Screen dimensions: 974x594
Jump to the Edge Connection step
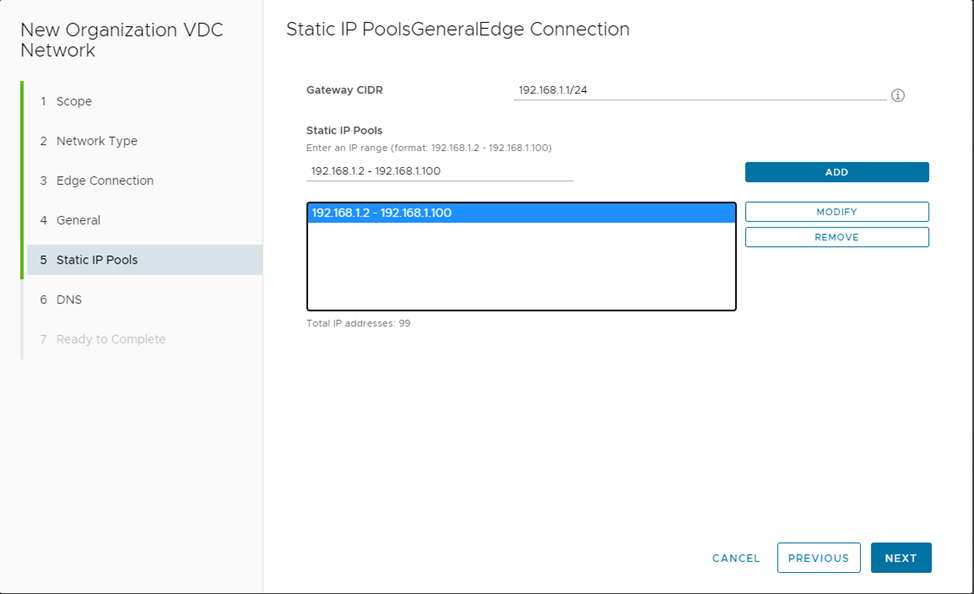tap(104, 181)
